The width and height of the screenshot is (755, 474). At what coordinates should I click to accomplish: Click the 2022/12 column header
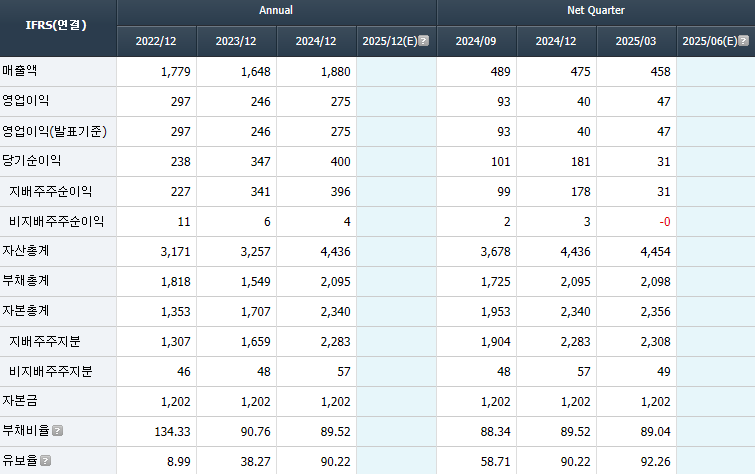[156, 41]
